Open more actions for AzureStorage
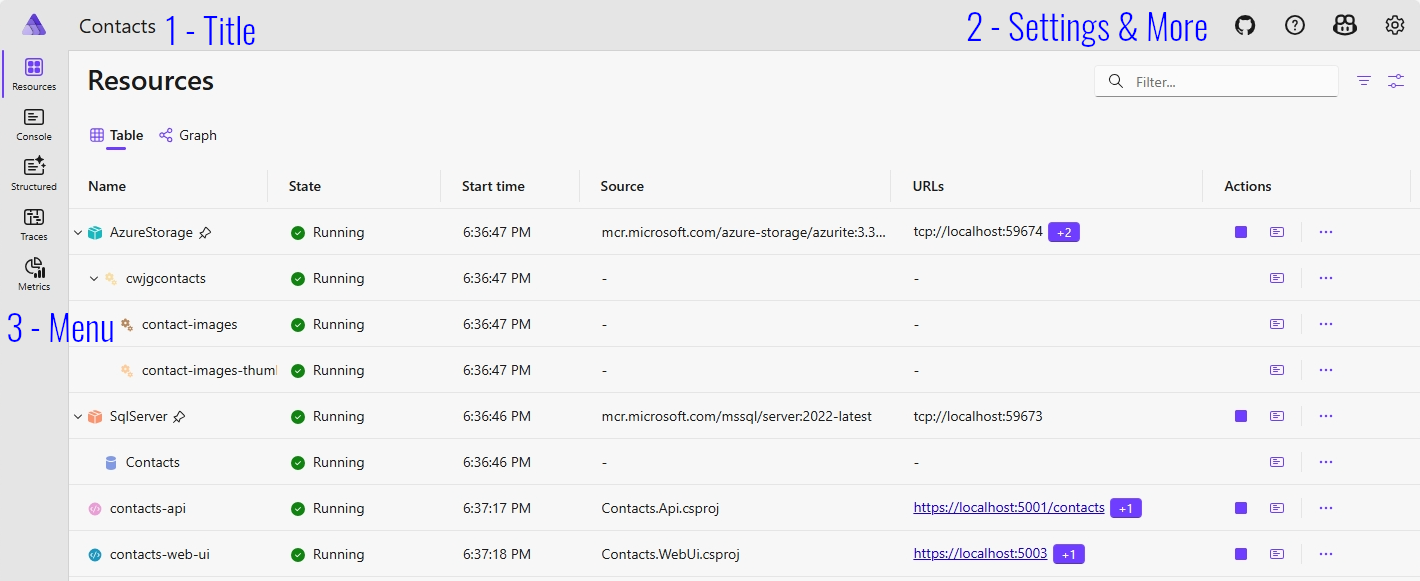Screen dimensions: 1420x581 tap(1326, 232)
